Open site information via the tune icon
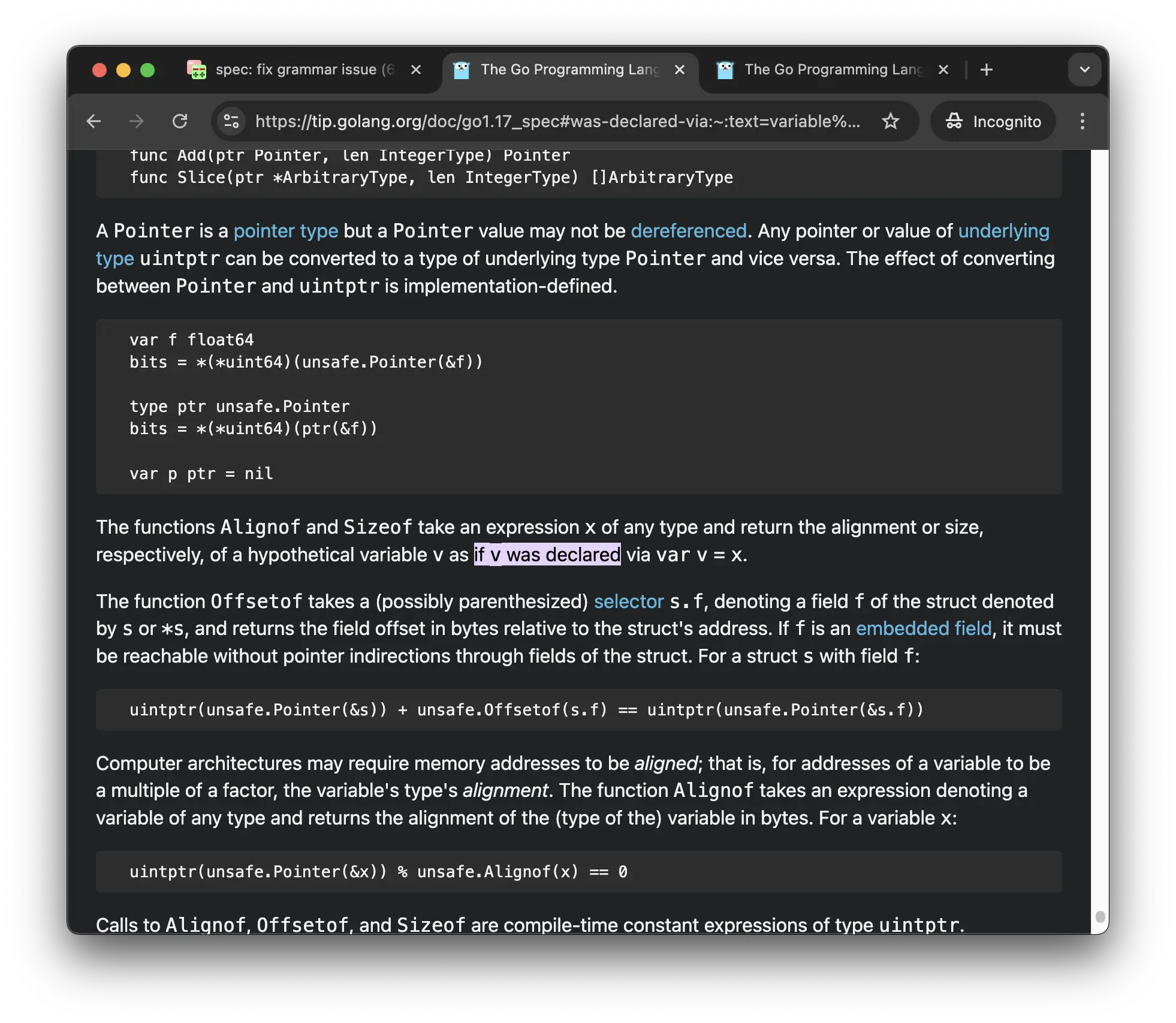The height and width of the screenshot is (1023, 1176). pos(231,121)
